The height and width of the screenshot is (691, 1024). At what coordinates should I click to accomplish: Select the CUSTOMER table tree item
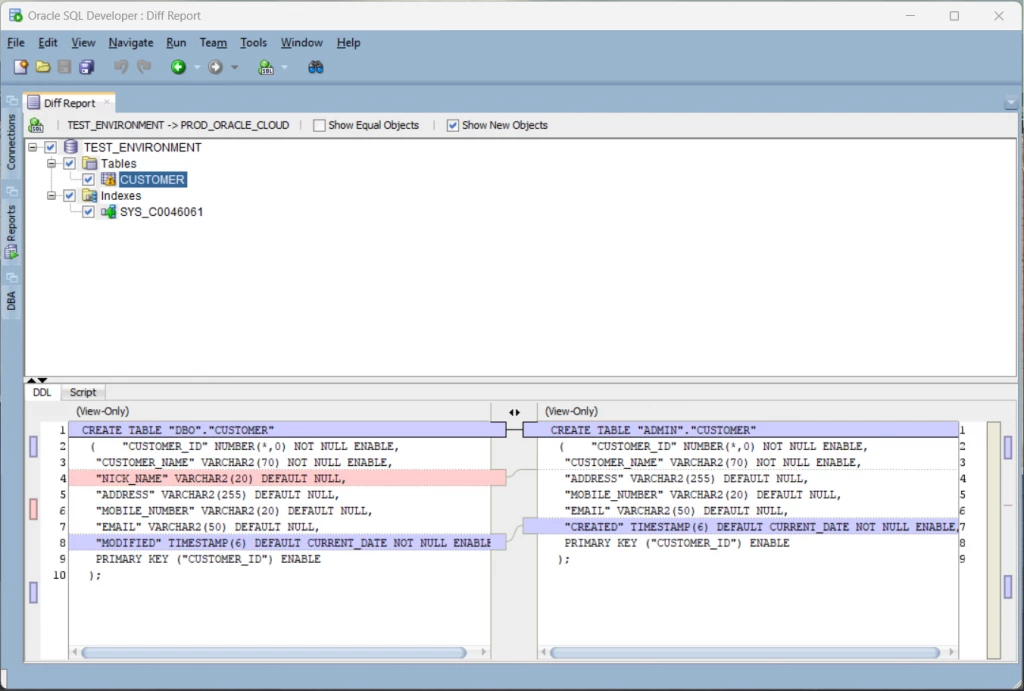(x=152, y=180)
